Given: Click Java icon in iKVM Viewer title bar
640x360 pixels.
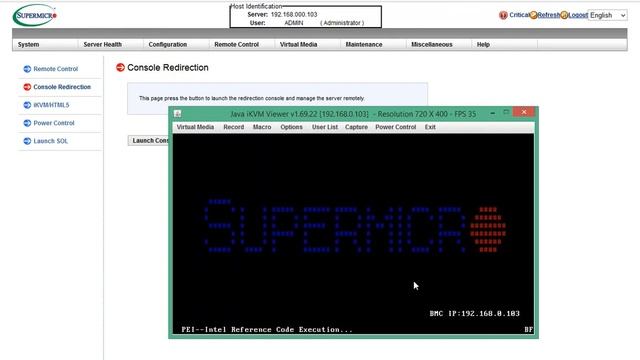Looking at the screenshot, I should click(178, 114).
